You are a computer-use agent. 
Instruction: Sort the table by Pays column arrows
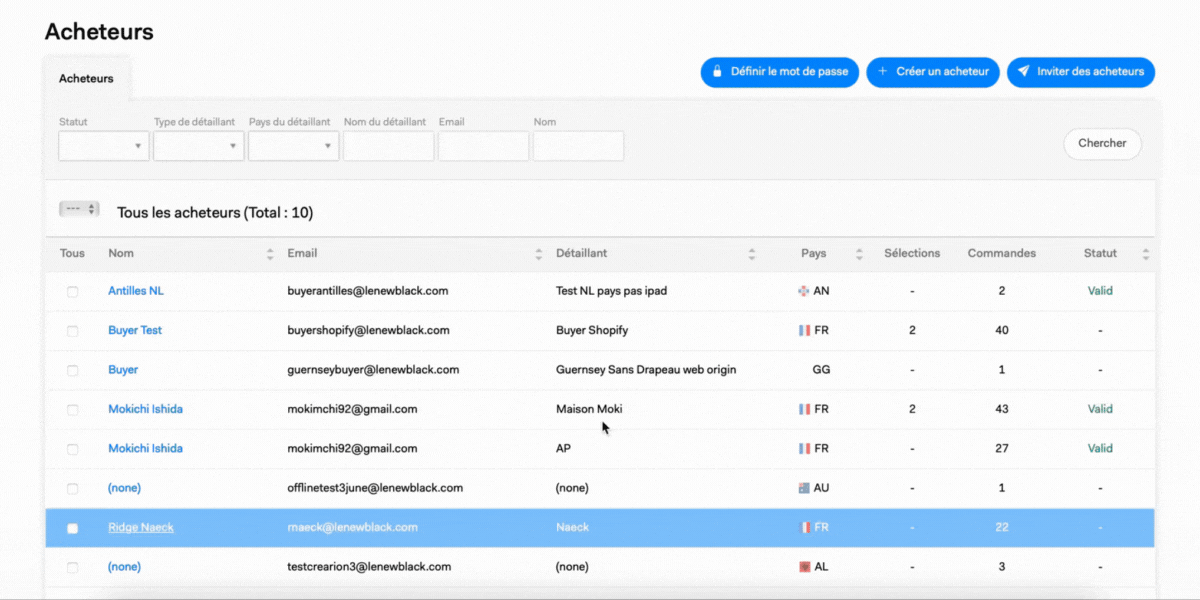(859, 254)
